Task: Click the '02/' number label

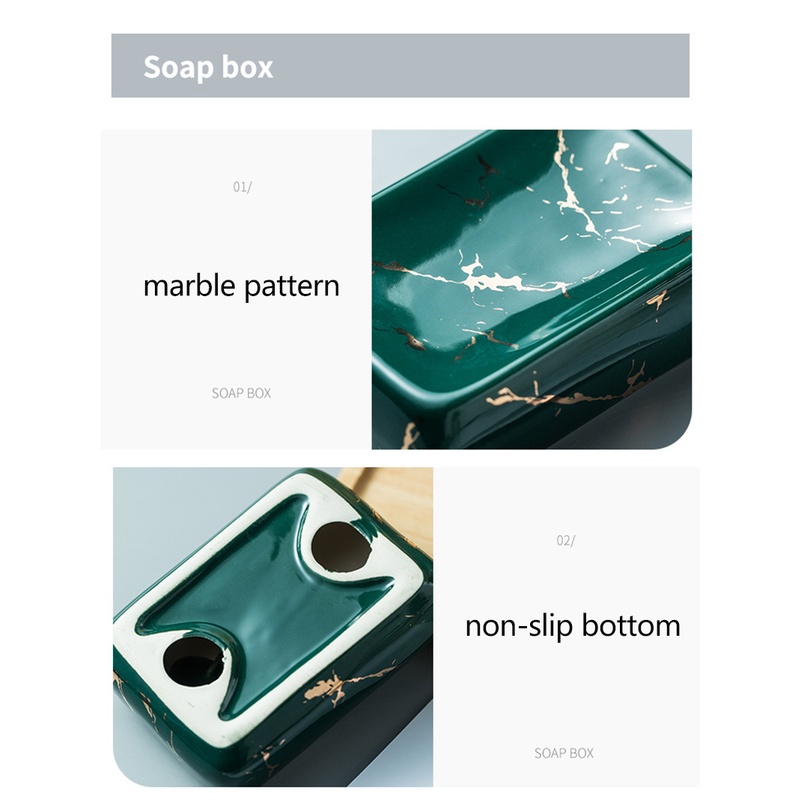Action: (x=565, y=541)
